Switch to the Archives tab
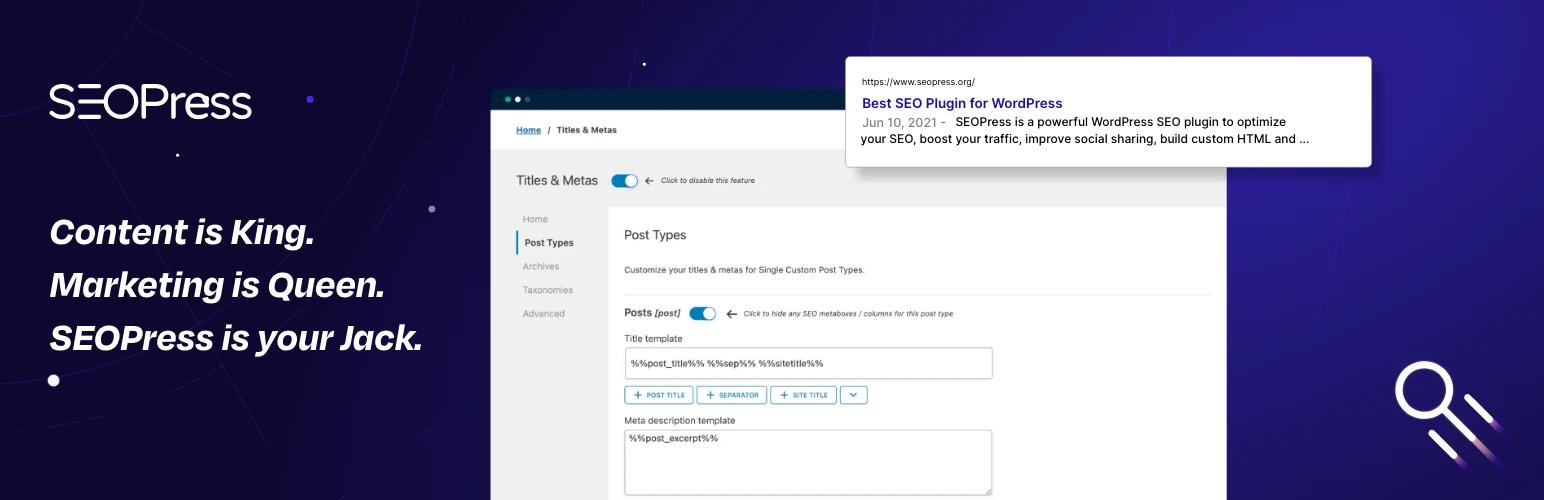 pos(540,267)
